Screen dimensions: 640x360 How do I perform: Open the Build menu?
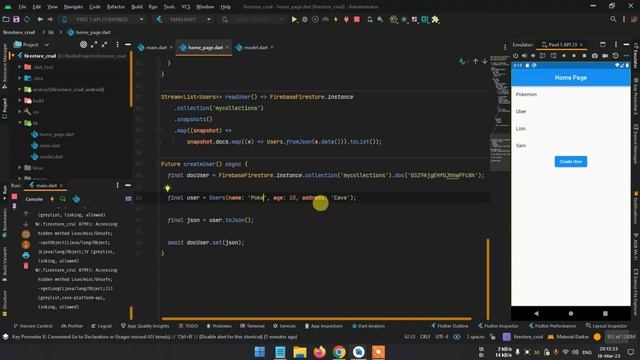[x=137, y=7]
